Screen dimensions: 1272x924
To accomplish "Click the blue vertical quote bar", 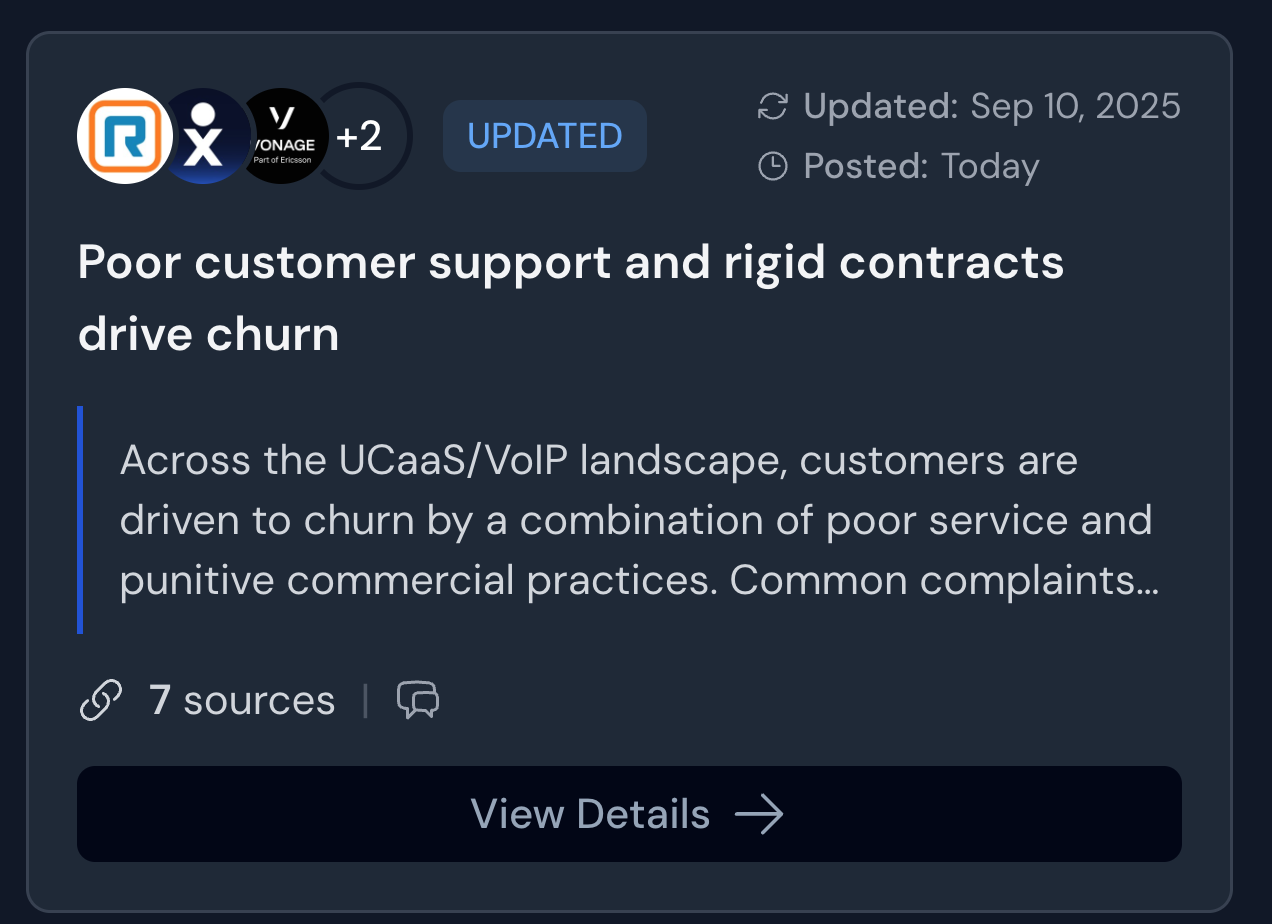I will click(80, 520).
